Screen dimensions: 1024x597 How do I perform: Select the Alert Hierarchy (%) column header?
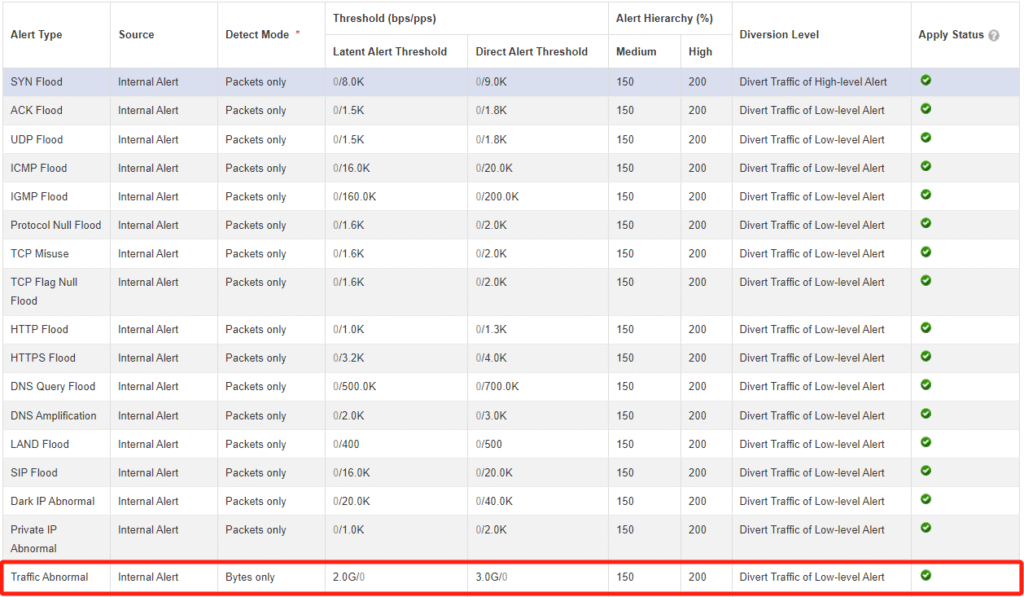point(663,17)
